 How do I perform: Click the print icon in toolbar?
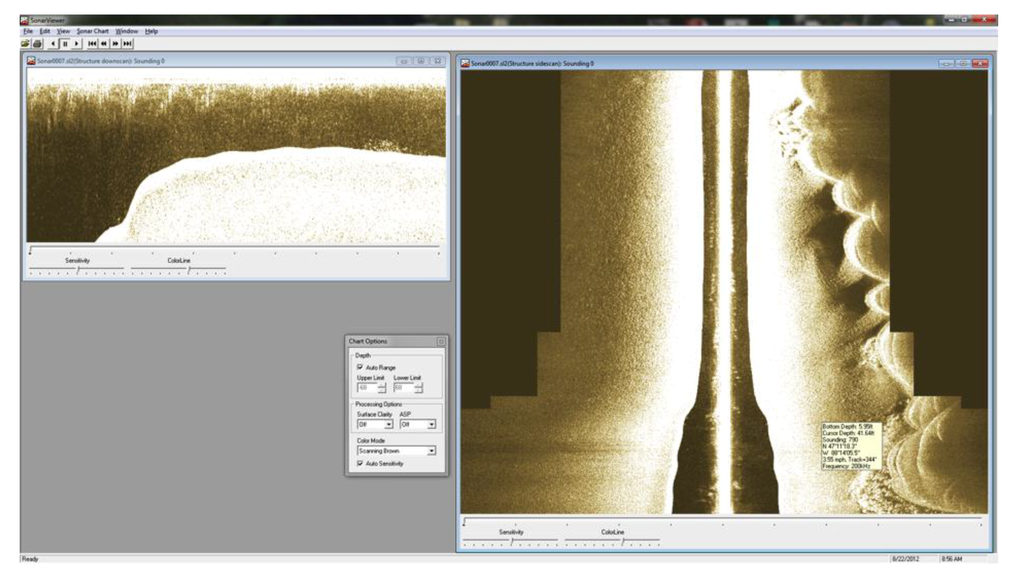click(38, 44)
